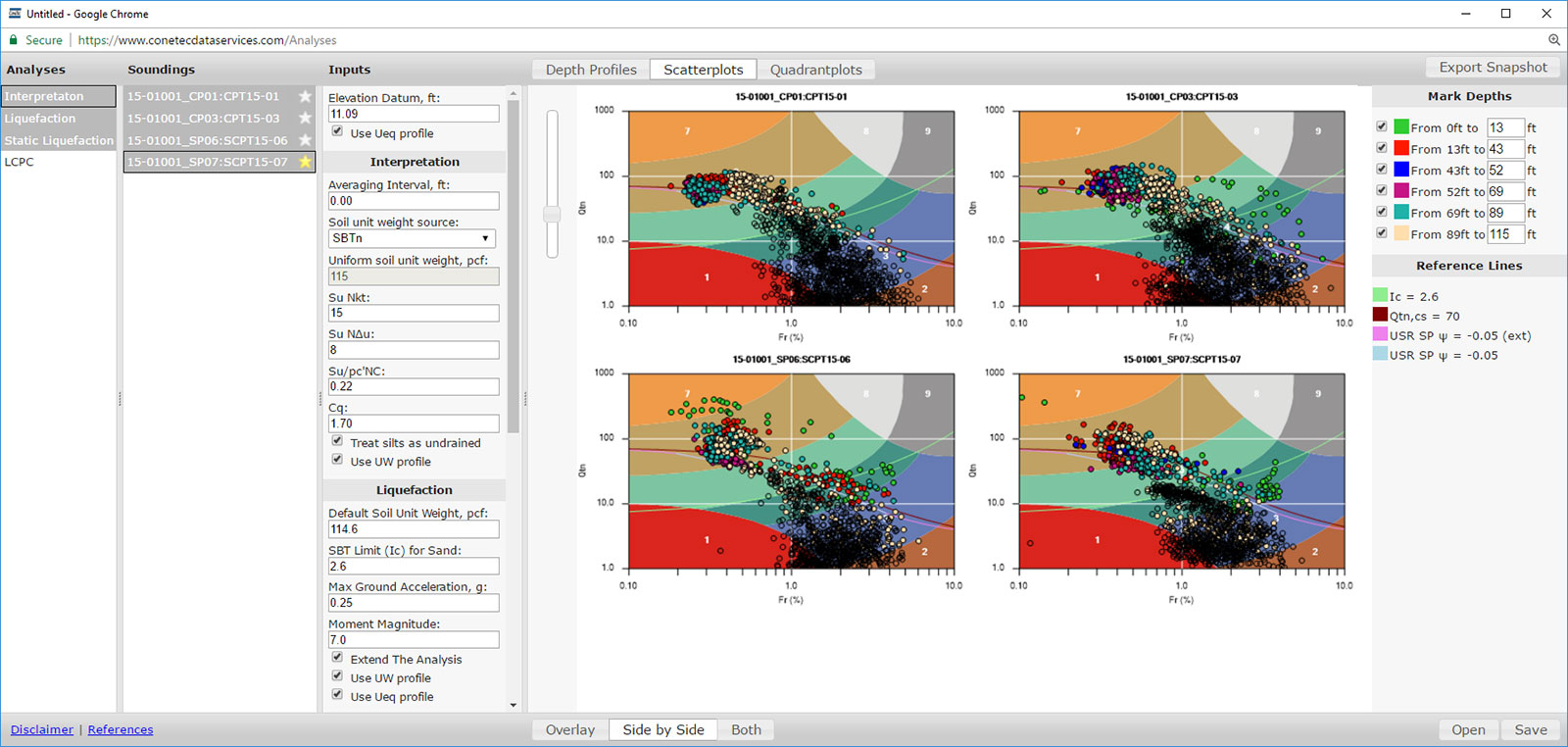Select the LCPC analysis item
This screenshot has width=1568, height=747.
pyautogui.click(x=20, y=162)
